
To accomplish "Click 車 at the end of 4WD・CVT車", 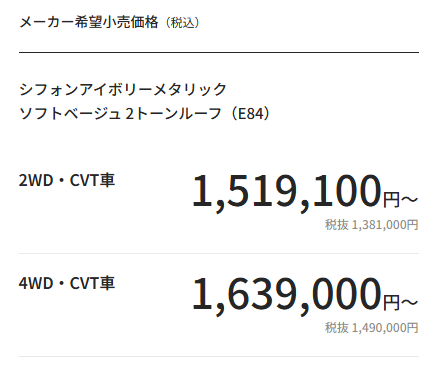I will point(108,283).
